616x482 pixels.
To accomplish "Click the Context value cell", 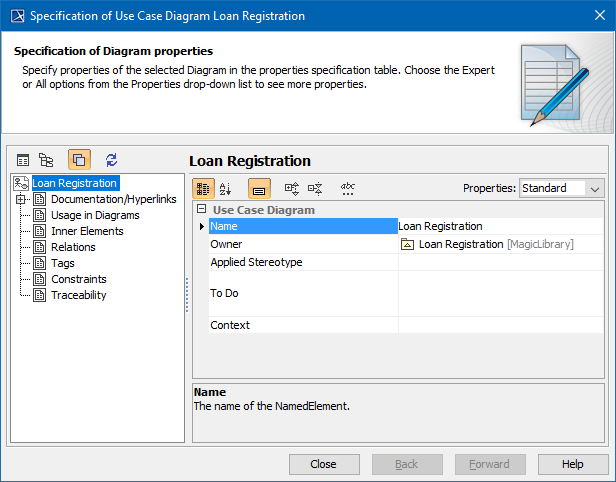I will 500,325.
